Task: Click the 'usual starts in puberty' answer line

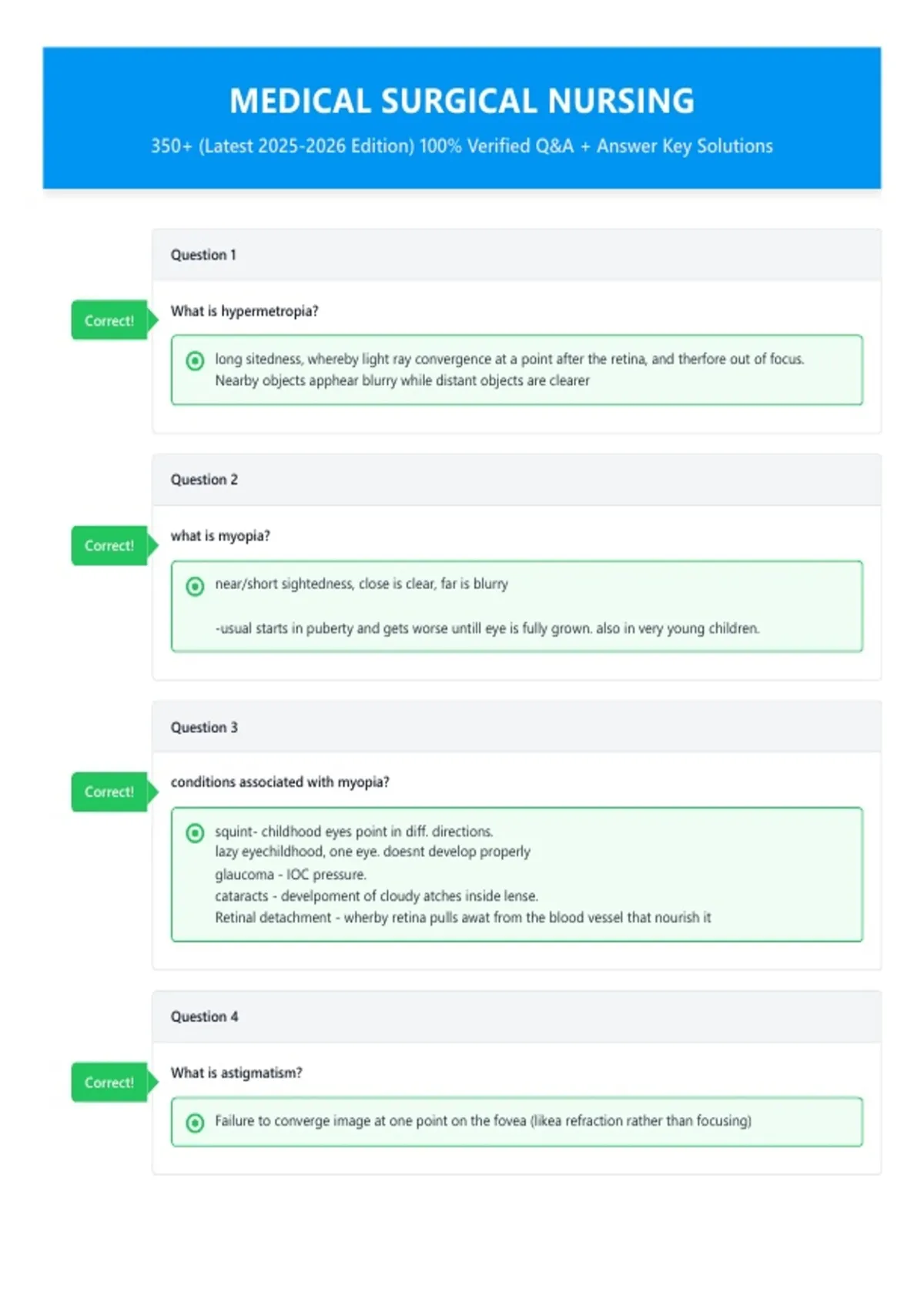Action: click(x=487, y=628)
